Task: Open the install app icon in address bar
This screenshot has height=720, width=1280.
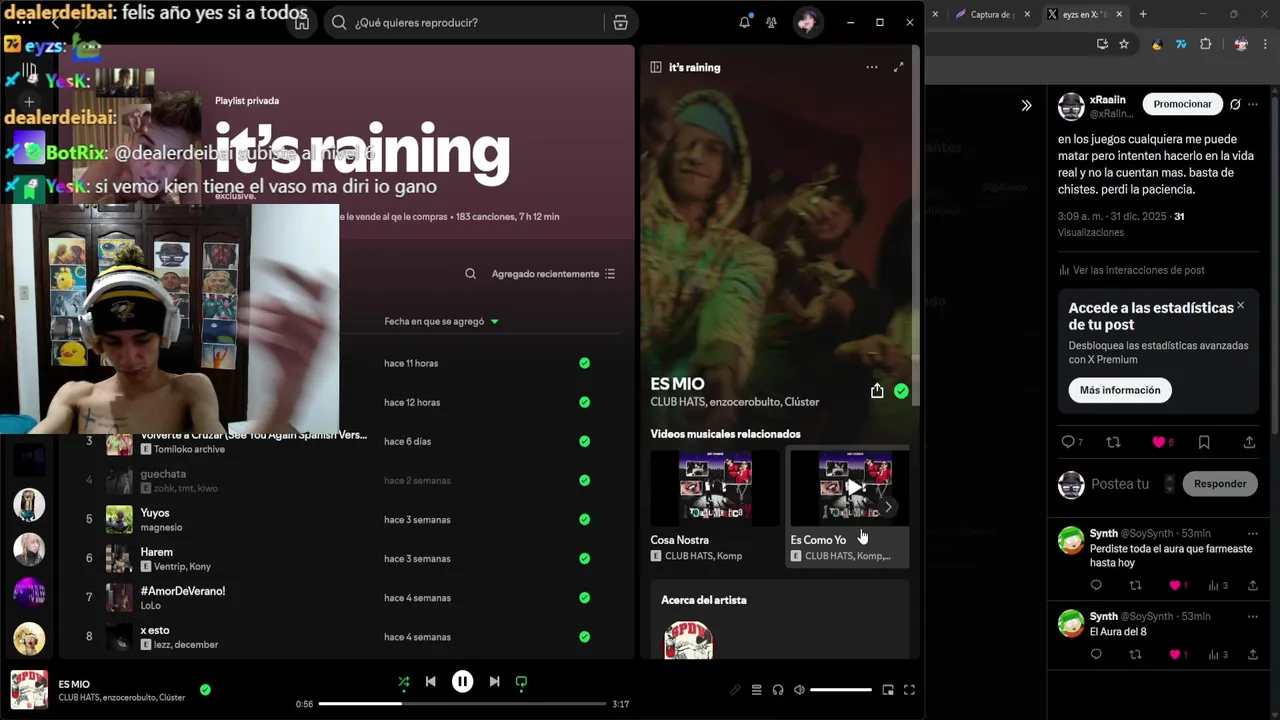Action: coord(1102,44)
